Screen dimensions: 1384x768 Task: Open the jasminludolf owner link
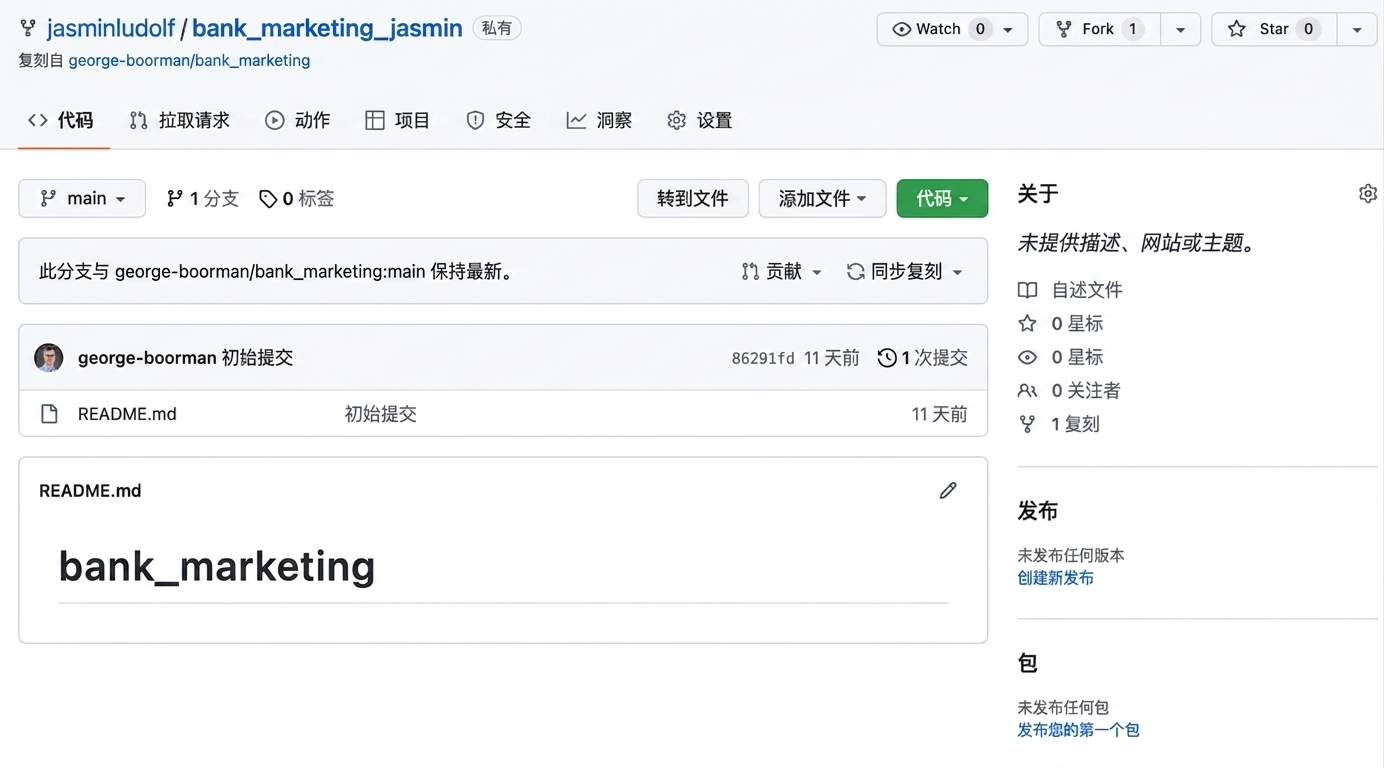(111, 28)
